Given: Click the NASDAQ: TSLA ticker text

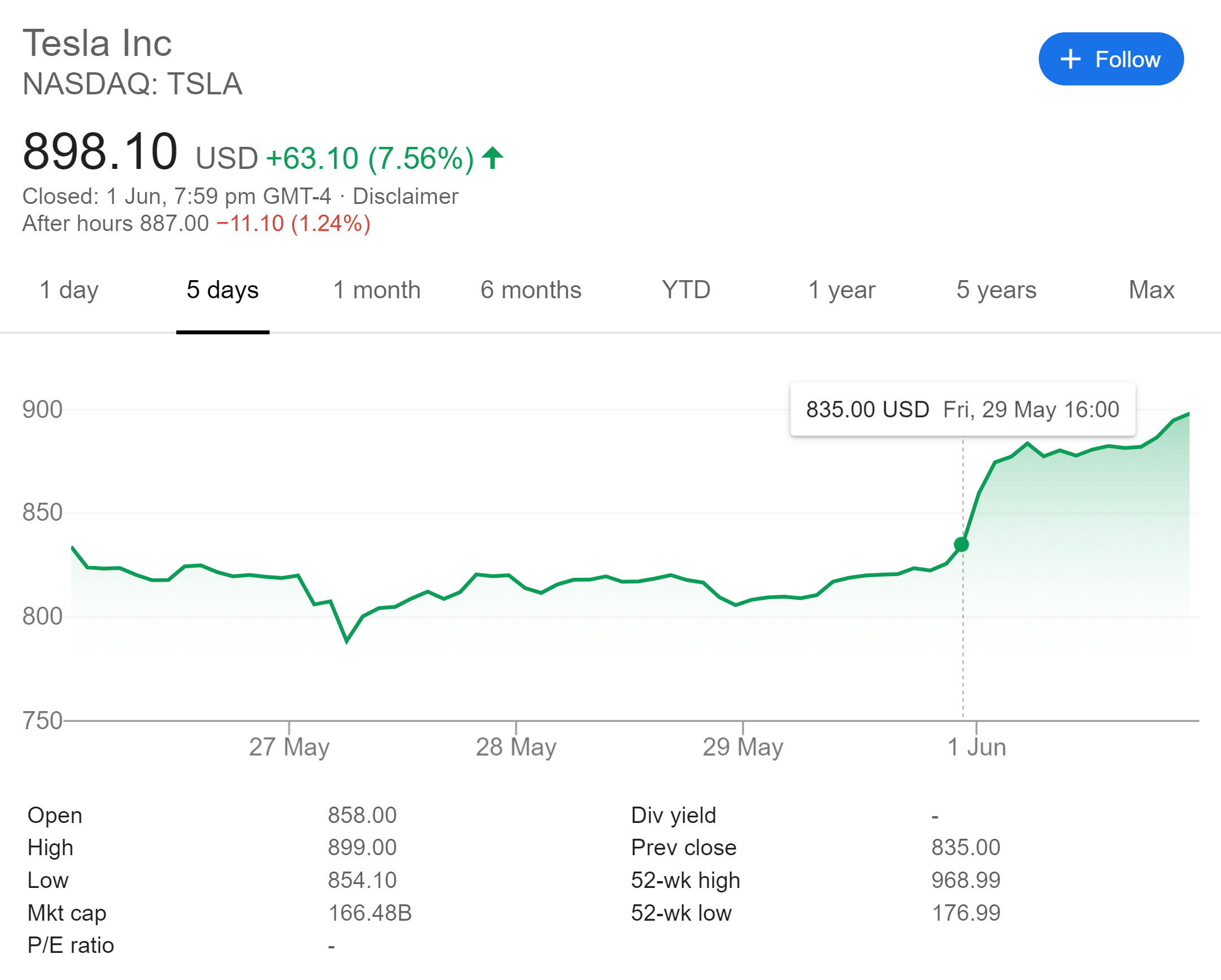Looking at the screenshot, I should 133,84.
